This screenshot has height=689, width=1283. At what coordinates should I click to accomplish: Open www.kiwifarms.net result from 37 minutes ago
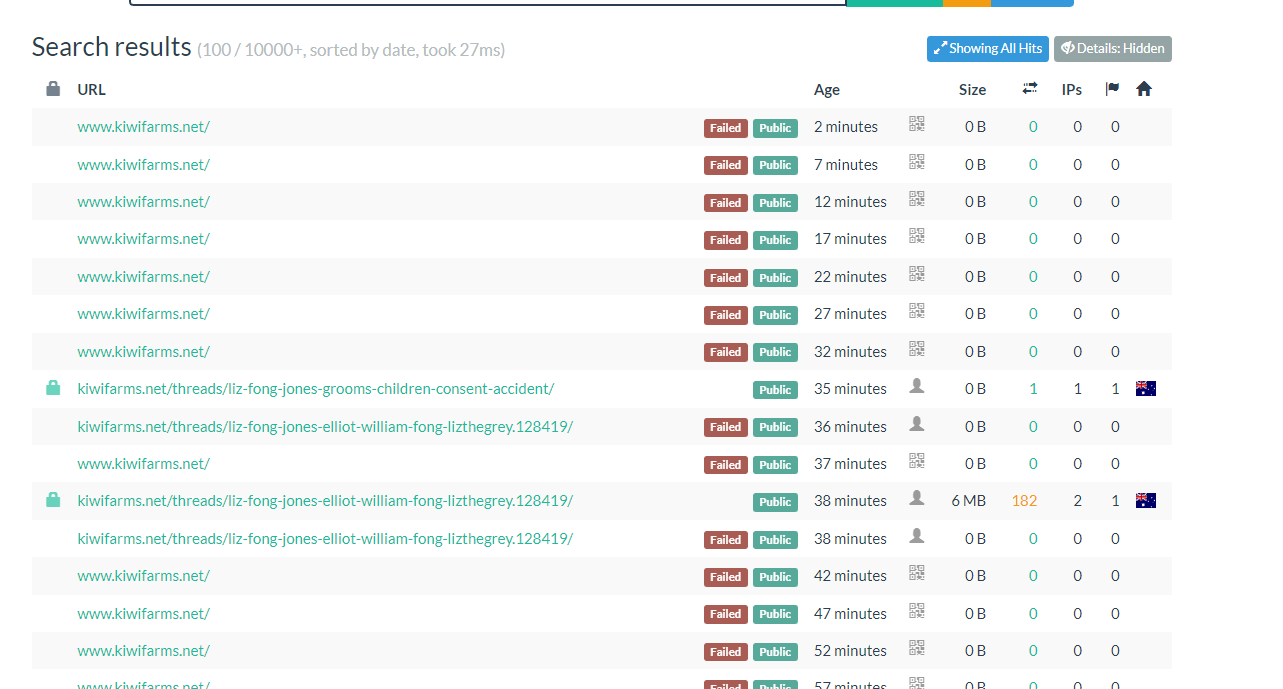point(143,464)
